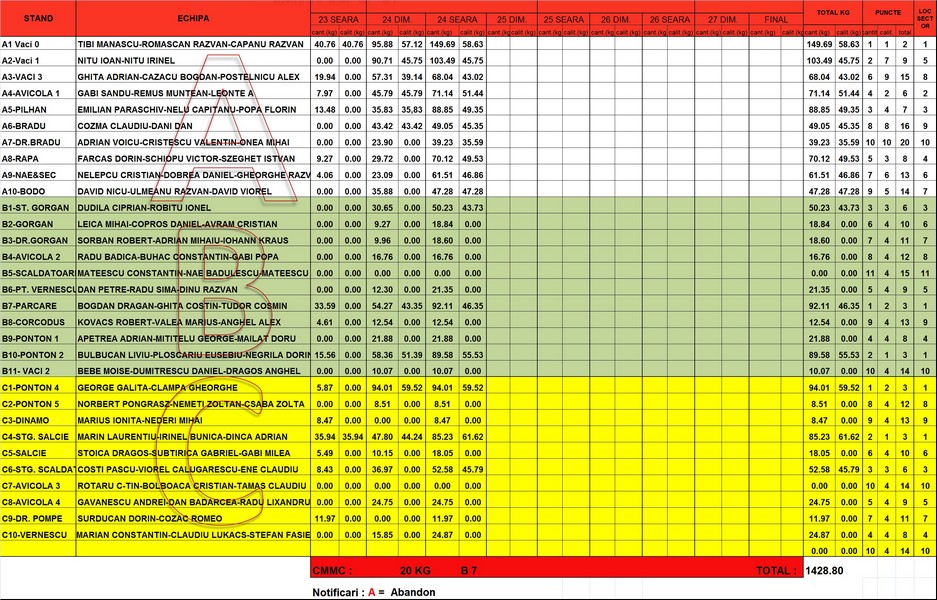The height and width of the screenshot is (600, 937).
Task: Select the ECHIPA column header
Action: point(193,18)
